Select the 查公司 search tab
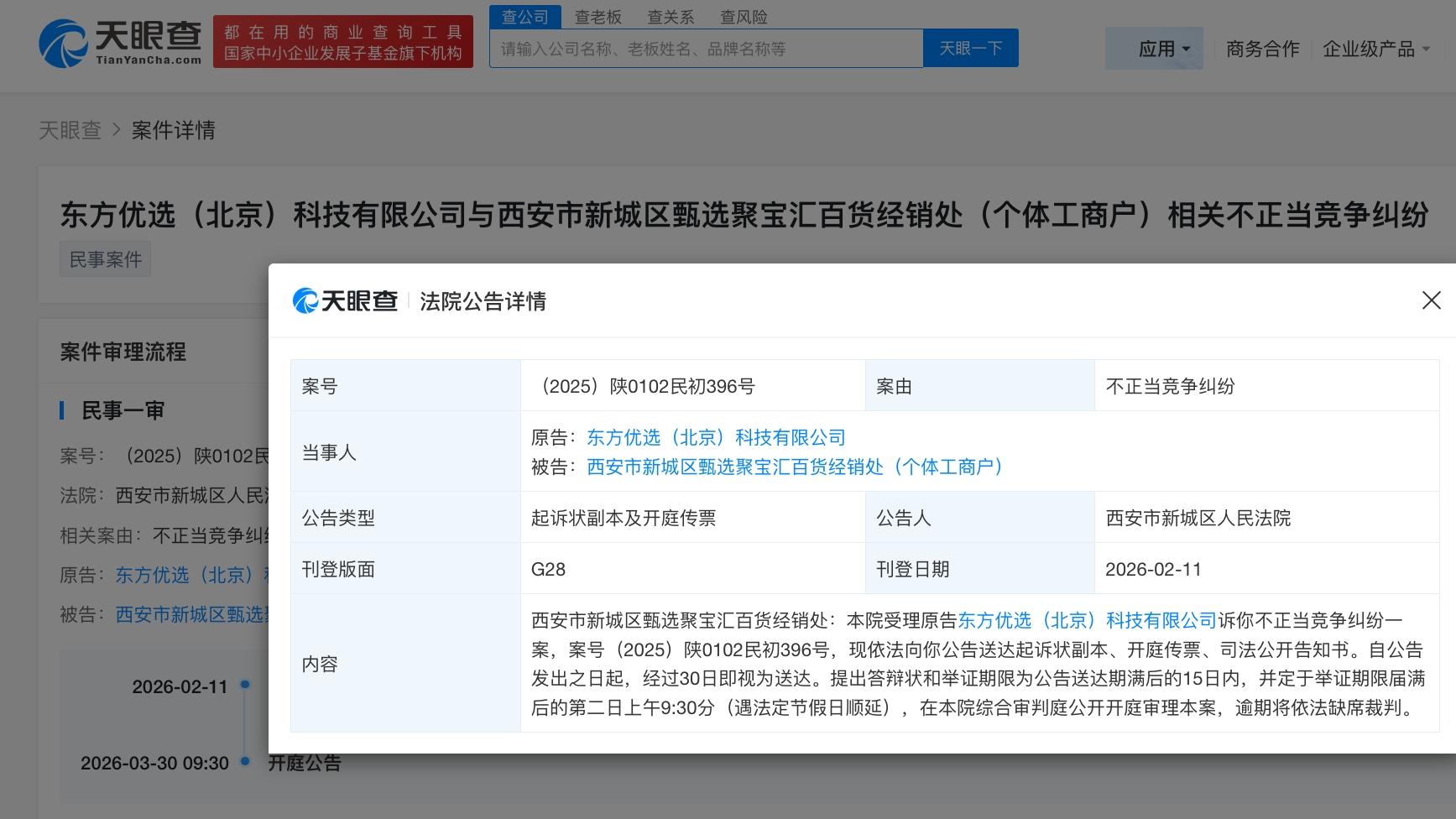This screenshot has height=819, width=1456. click(x=524, y=16)
